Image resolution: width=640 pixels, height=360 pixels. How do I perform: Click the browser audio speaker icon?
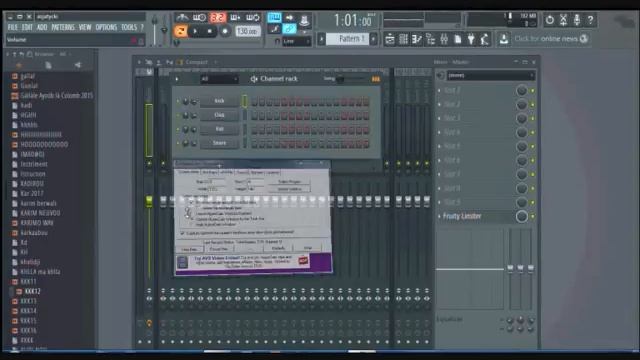click(78, 65)
